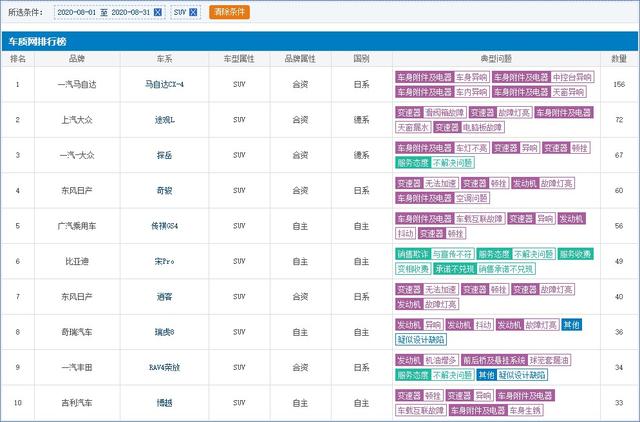
Task: Click the 品牌 column header
Action: [77, 59]
